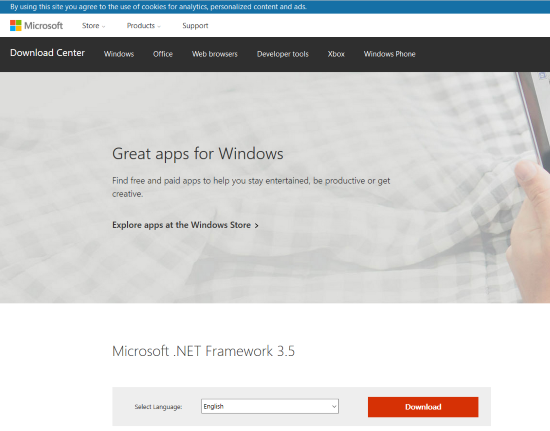Viewport: 550px width, 431px height.
Task: Expand the Products dropdown menu
Action: [x=143, y=26]
